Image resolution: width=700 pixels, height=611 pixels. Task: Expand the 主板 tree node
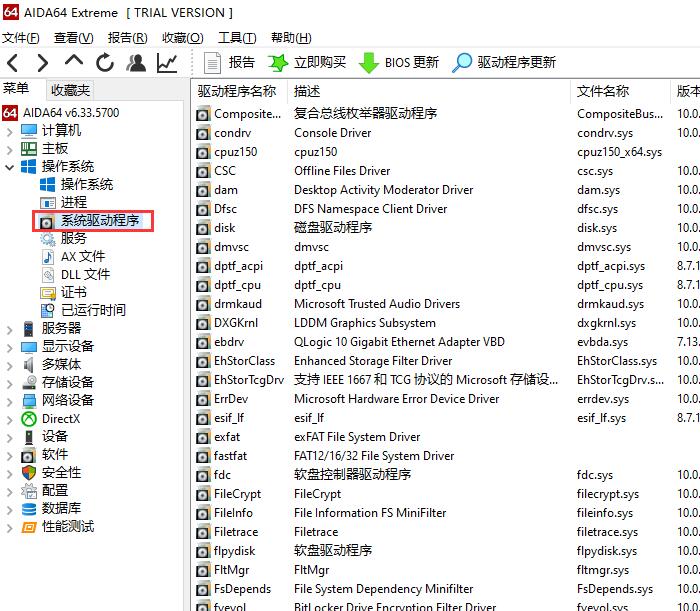pos(9,150)
